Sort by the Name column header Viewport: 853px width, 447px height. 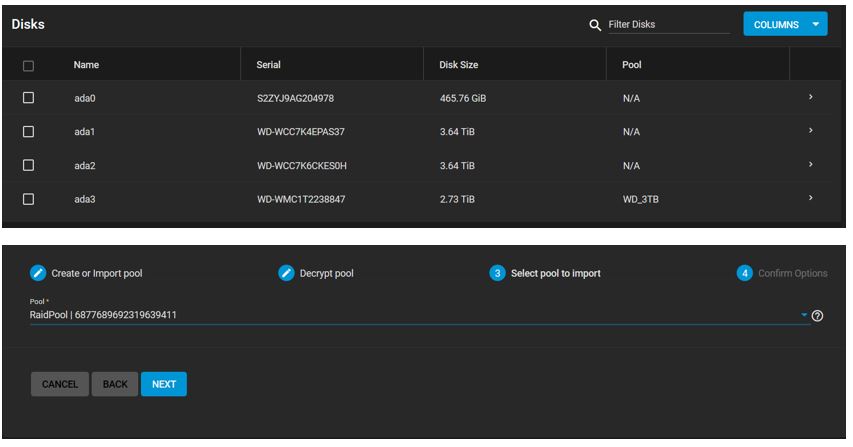coord(86,65)
